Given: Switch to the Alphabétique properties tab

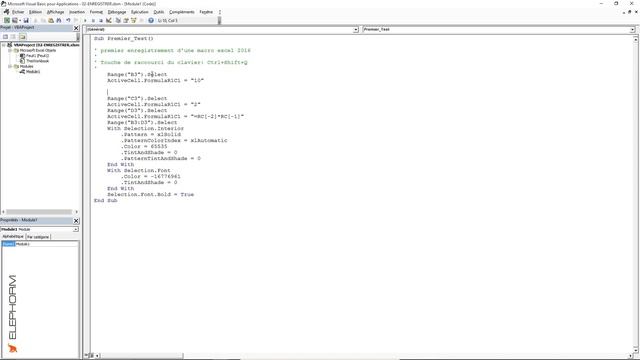Looking at the screenshot, I should click(13, 237).
